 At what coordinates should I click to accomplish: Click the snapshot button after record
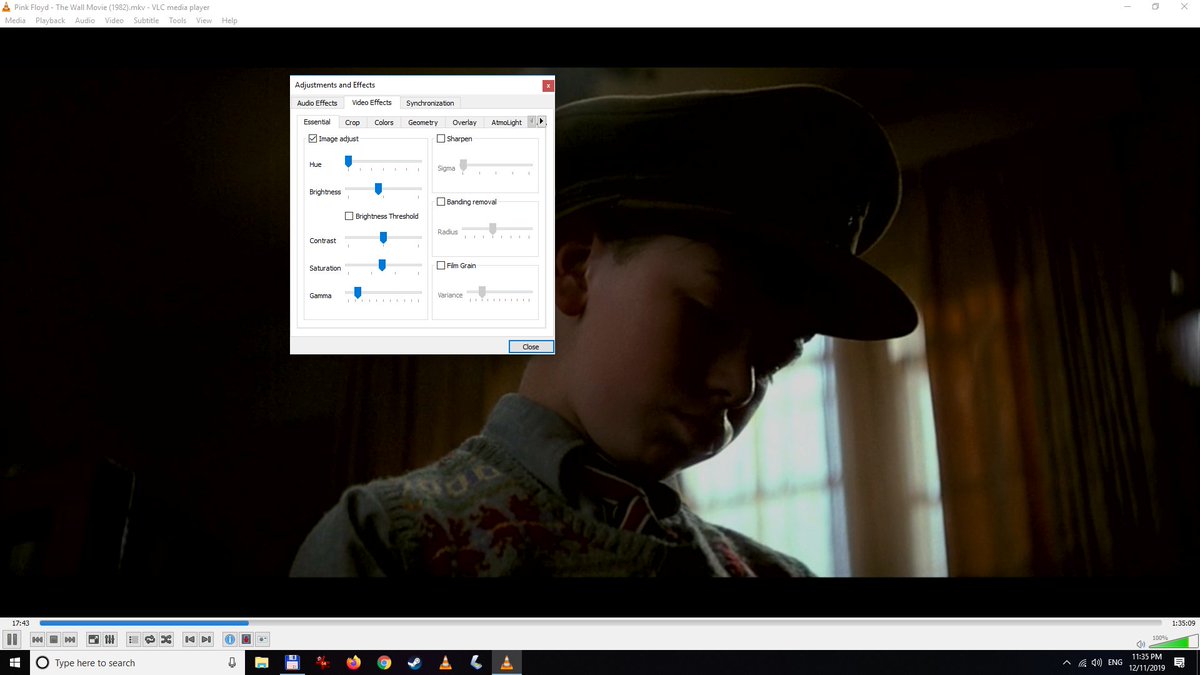click(263, 639)
